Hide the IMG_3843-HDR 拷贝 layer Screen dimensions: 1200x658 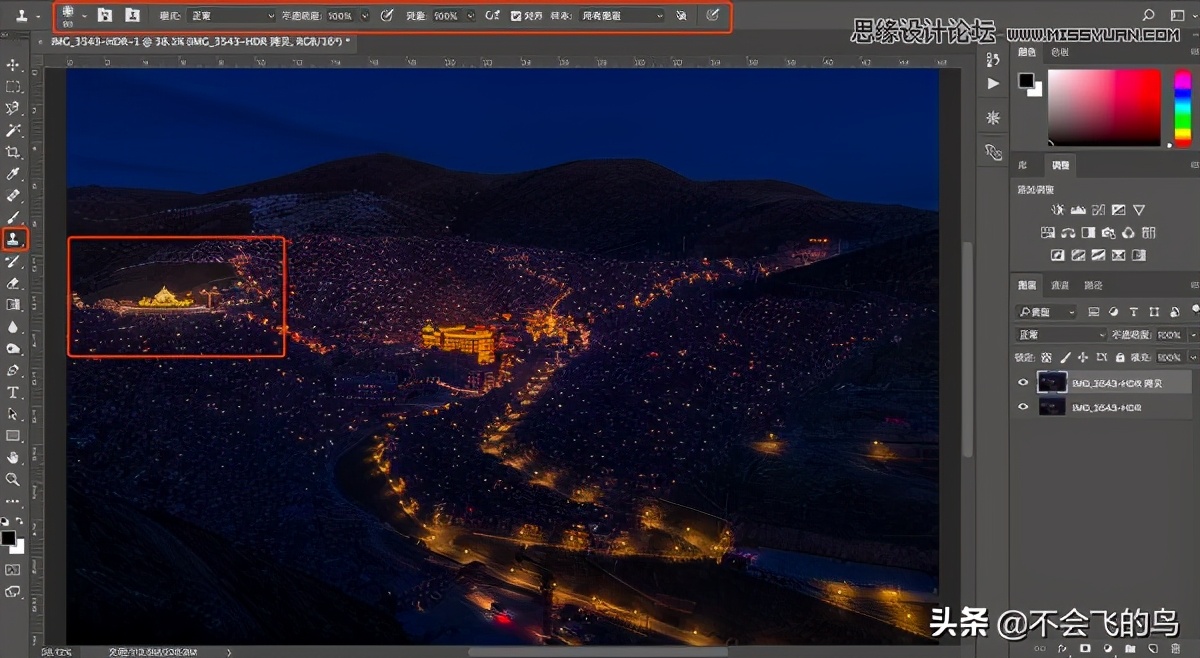[1023, 382]
